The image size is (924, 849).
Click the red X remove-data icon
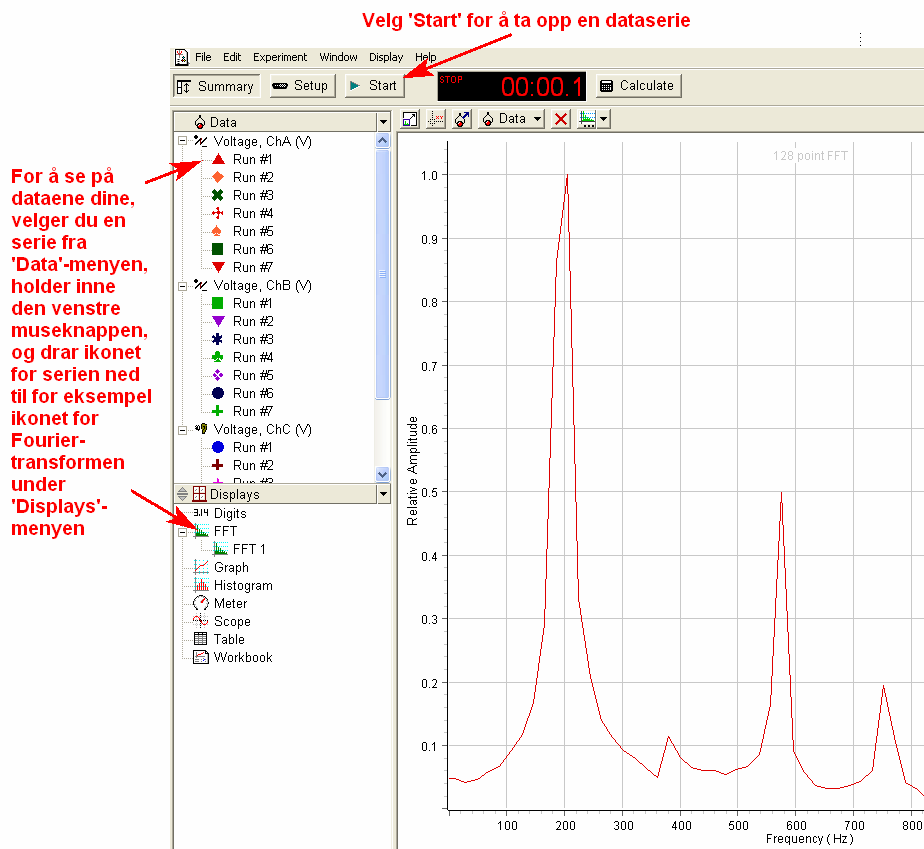561,119
